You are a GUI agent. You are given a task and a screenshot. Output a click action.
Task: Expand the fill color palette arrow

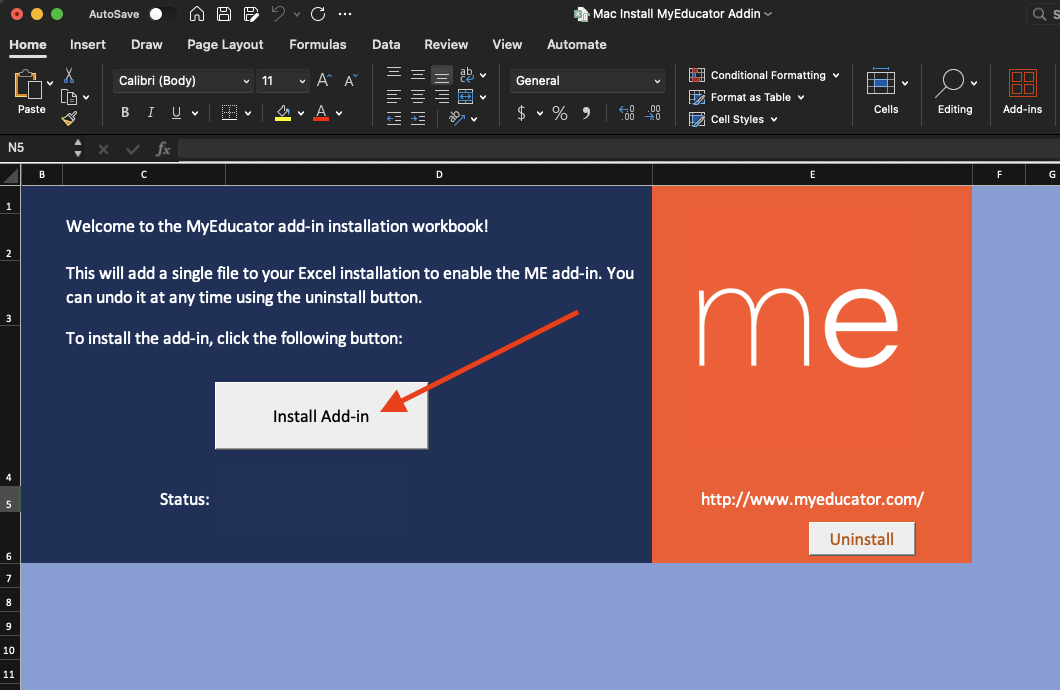301,114
